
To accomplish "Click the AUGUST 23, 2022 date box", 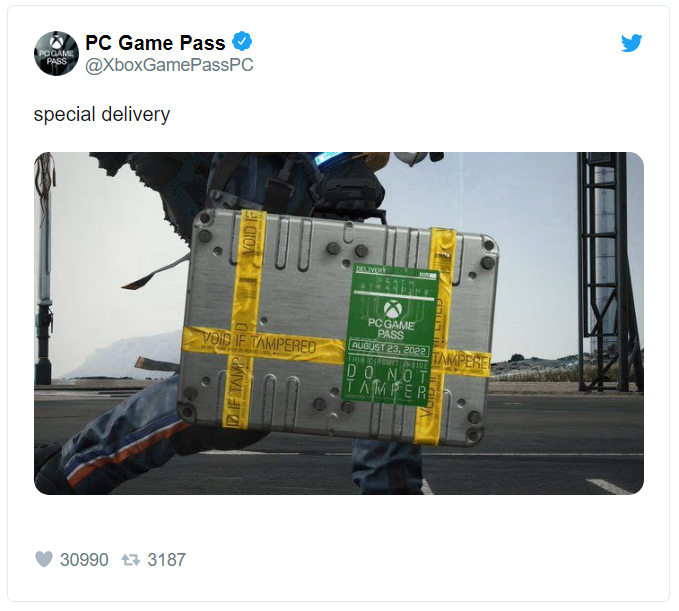I will [x=389, y=348].
